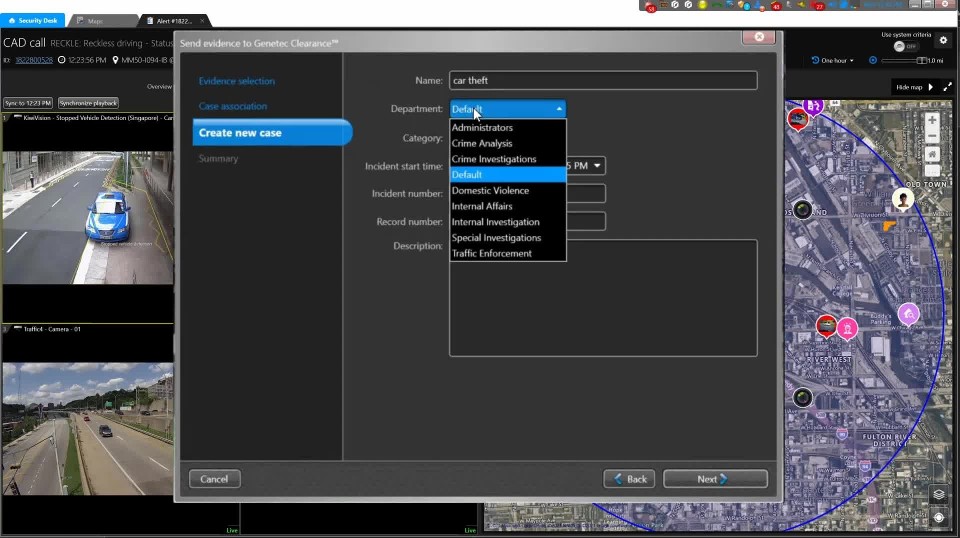
Task: Click the purple route marker on map
Action: click(813, 106)
